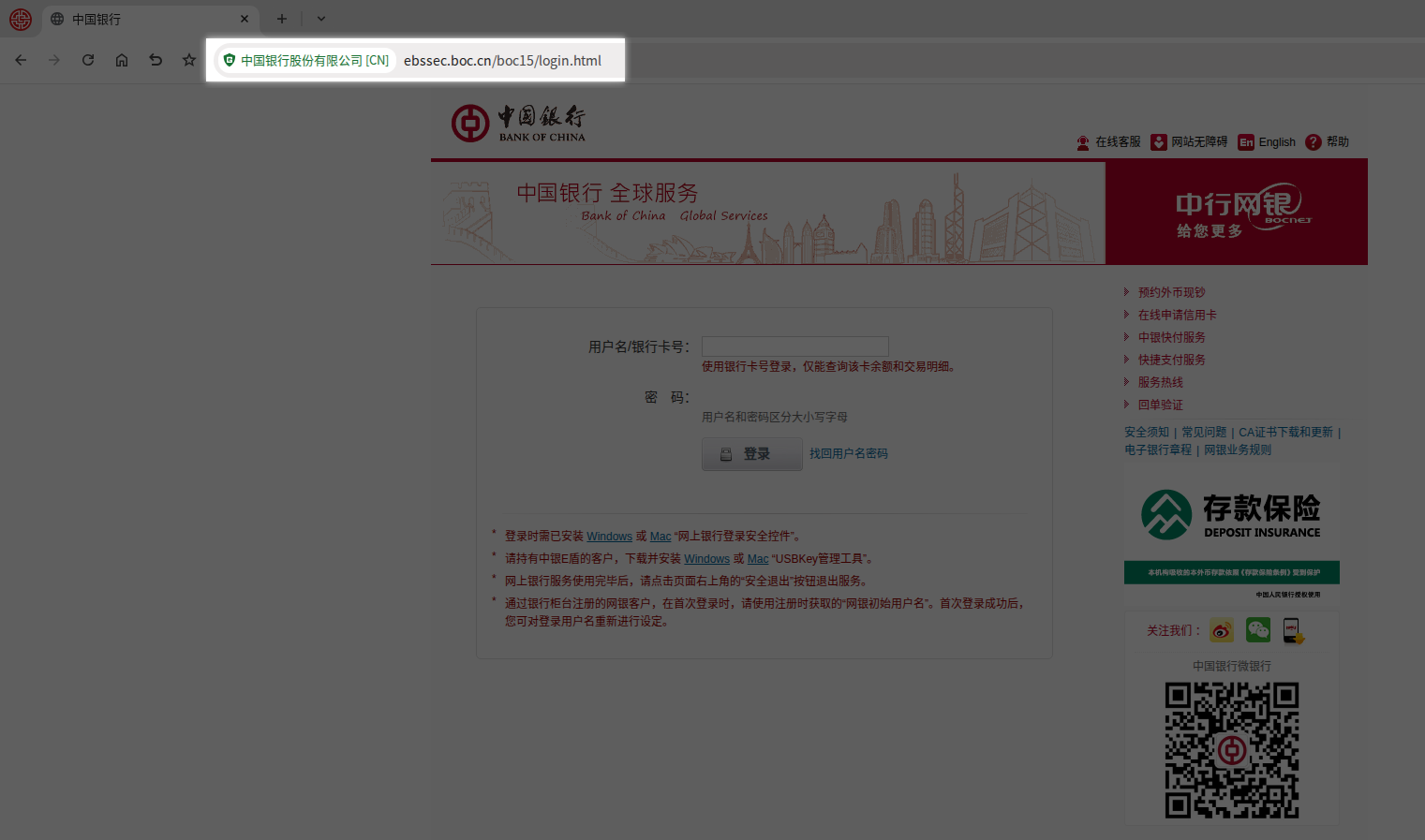The height and width of the screenshot is (840, 1425).
Task: Focus the 用户名/银行卡号 input field
Action: point(794,346)
